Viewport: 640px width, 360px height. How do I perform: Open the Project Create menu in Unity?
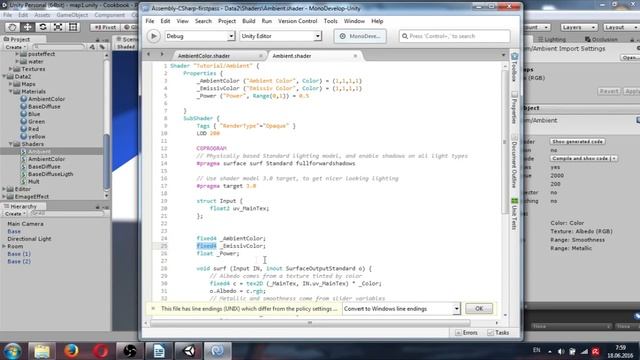[15, 47]
